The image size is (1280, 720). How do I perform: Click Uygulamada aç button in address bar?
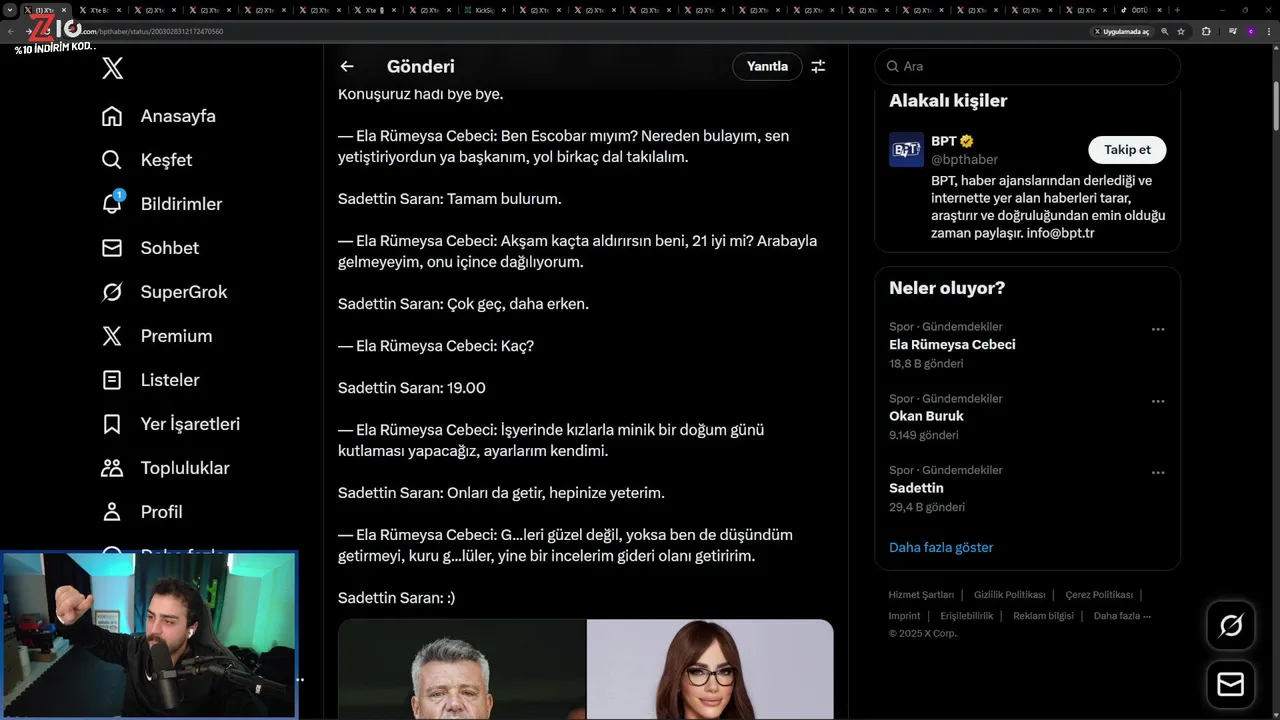point(1122,31)
